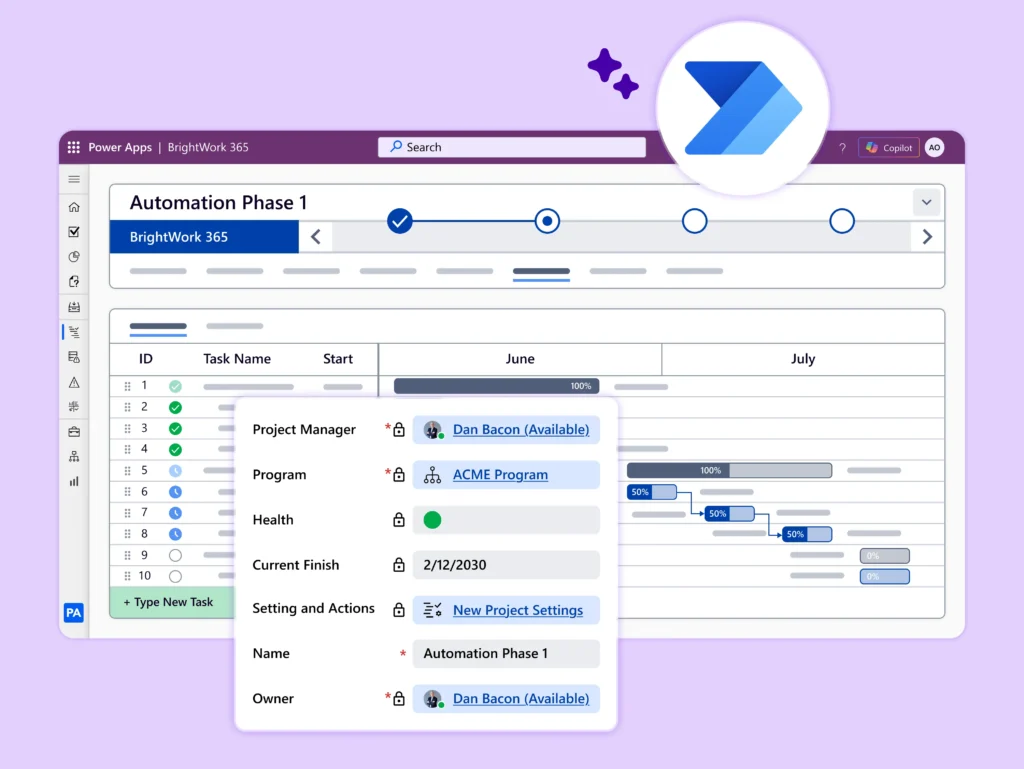Click the lock icon beside Program

[398, 475]
